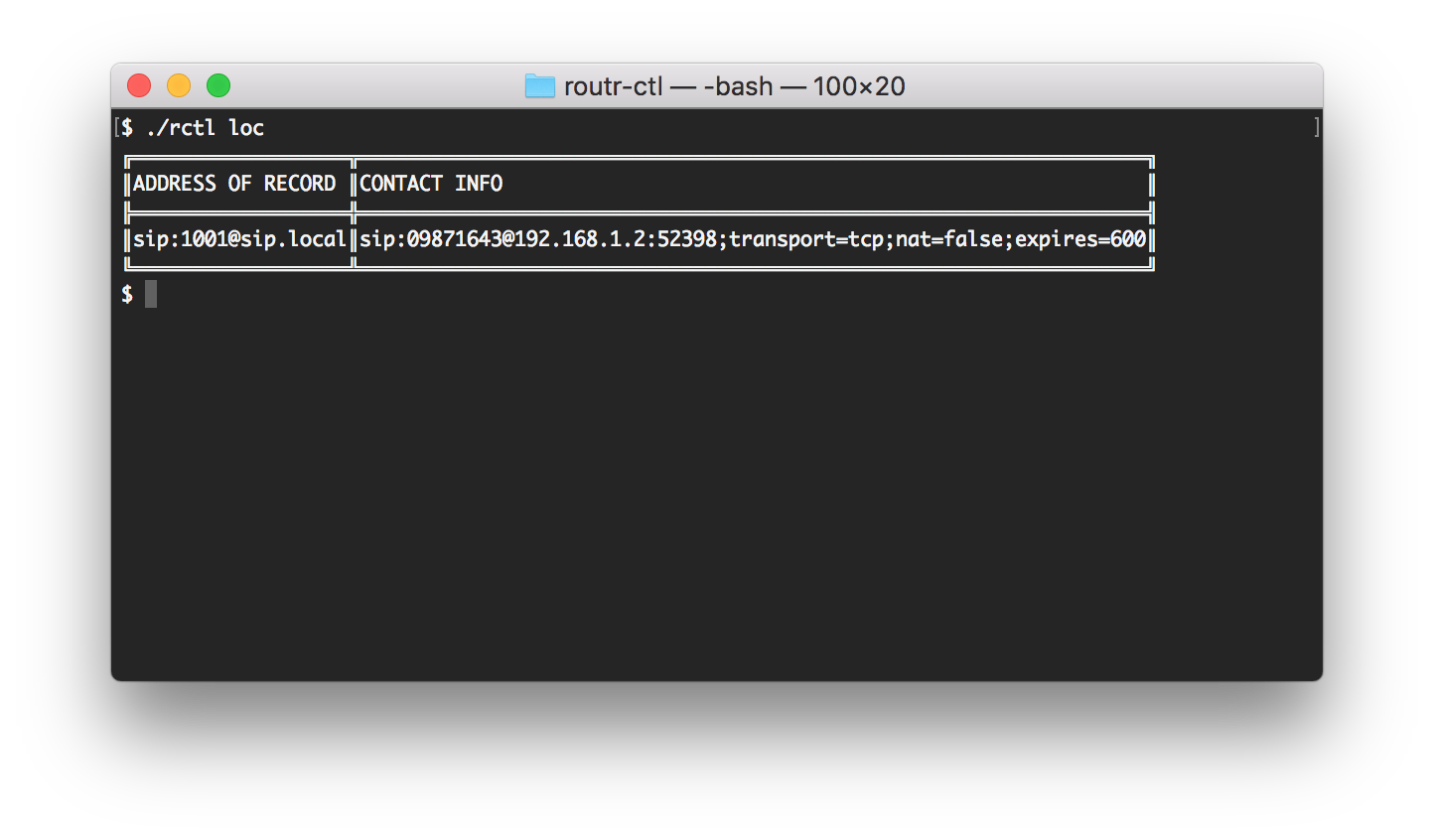Click the yellow minimize window button
The width and height of the screenshot is (1434, 840).
tap(179, 86)
